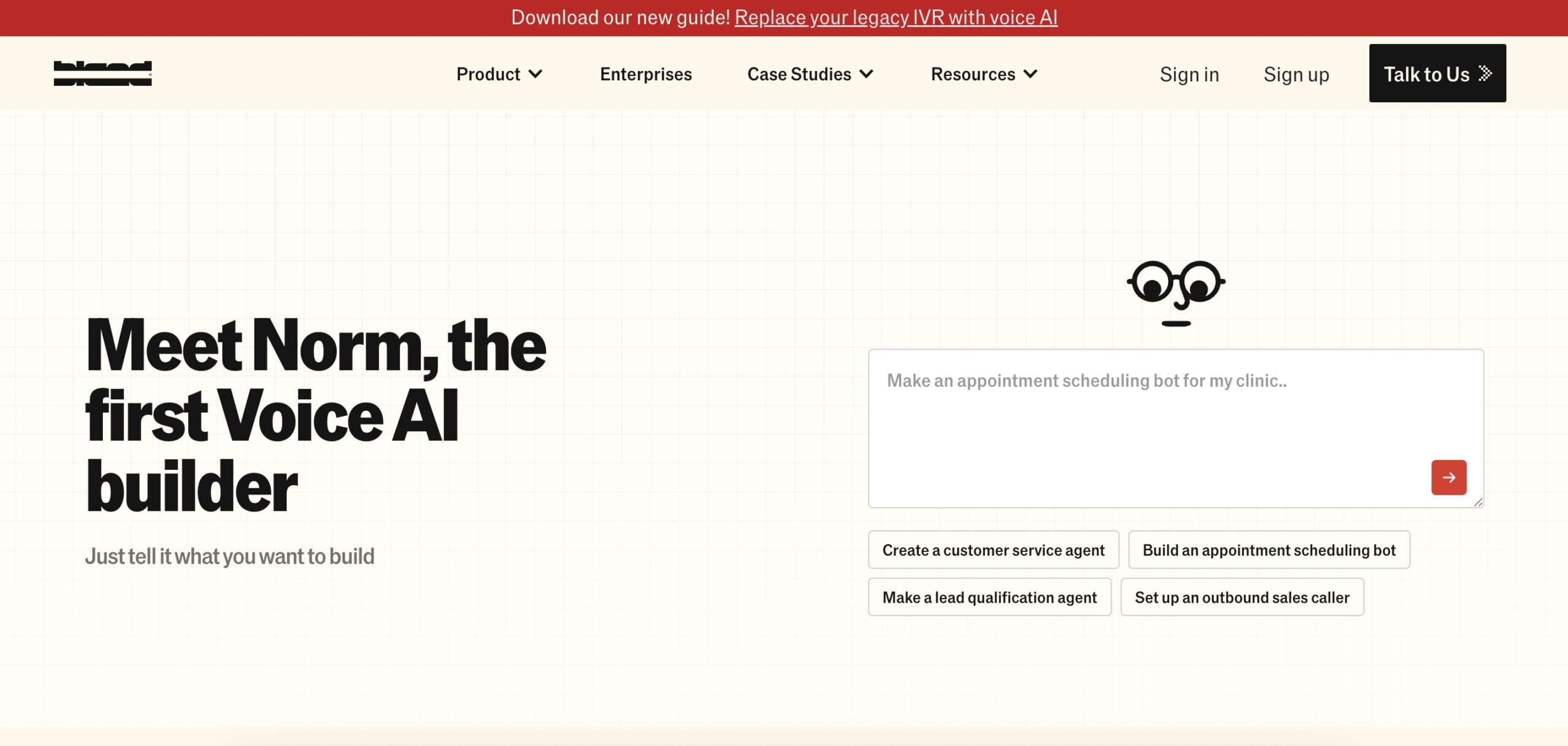
Task: Click the Case Studies menu label
Action: tap(799, 74)
